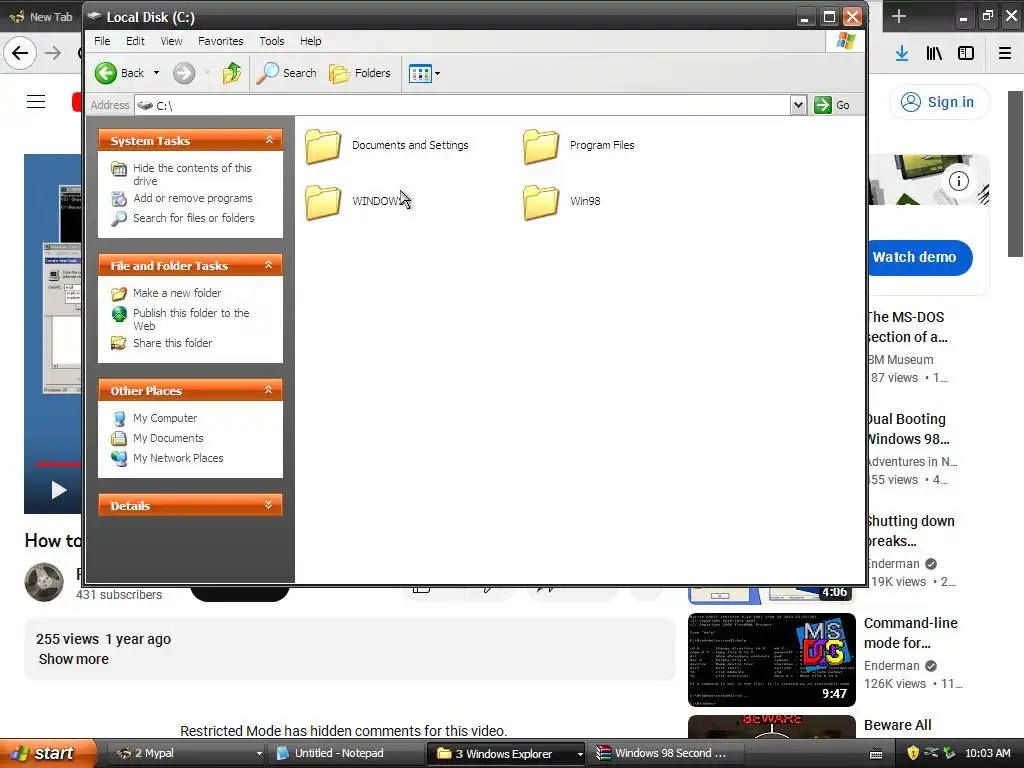Viewport: 1024px width, 768px height.
Task: Select the Program Files folder icon
Action: point(541,146)
